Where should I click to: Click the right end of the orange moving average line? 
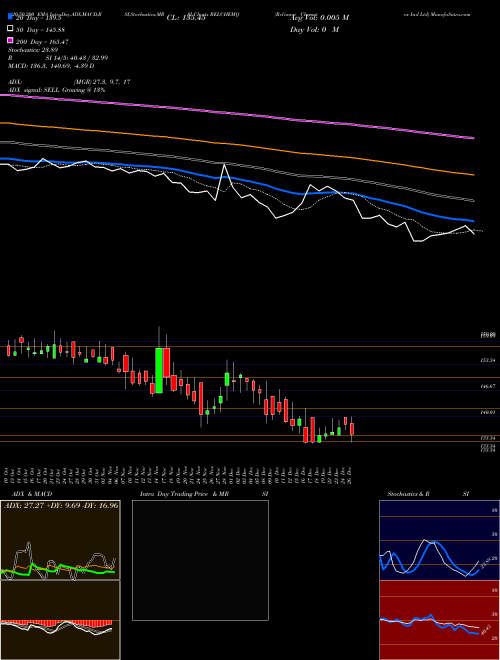tap(473, 174)
